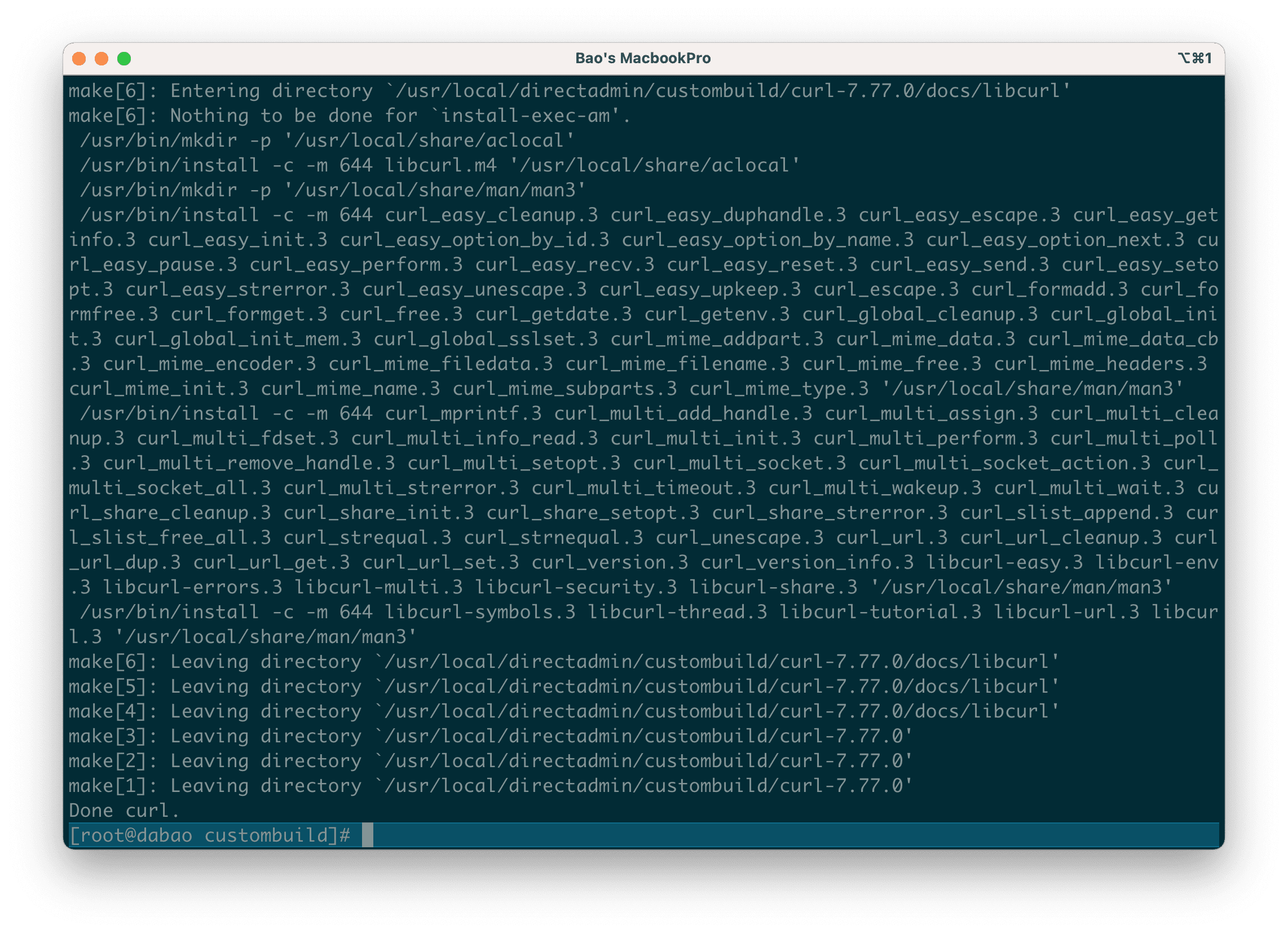Click the "mkdir -p '/usr/local/share/aclocal'" line
Viewport: 1288px width, 933px height.
[x=328, y=140]
